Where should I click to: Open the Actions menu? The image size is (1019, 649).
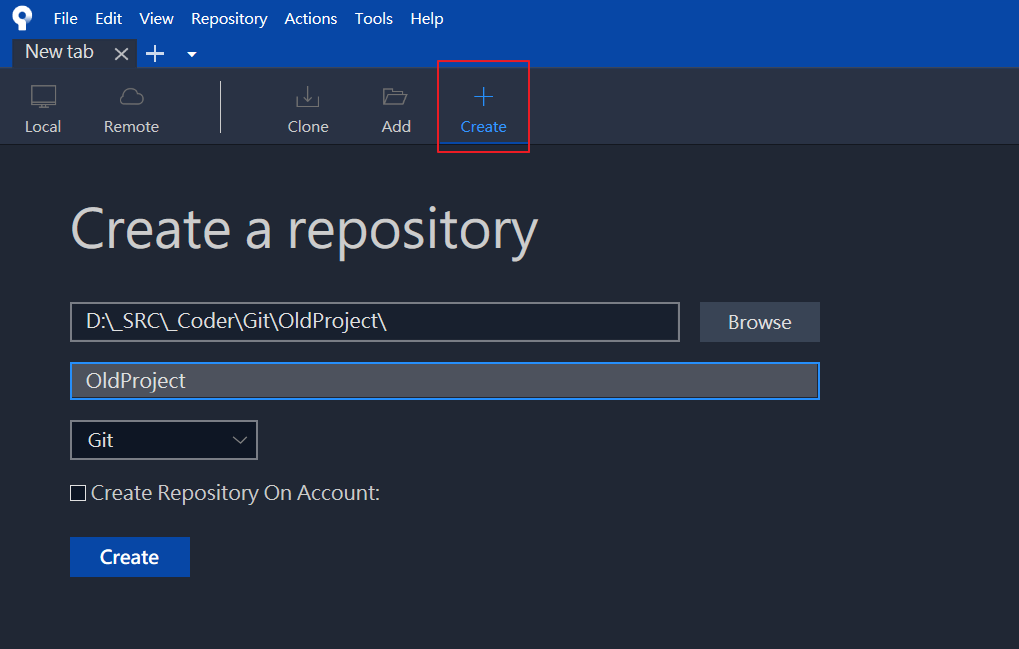tap(311, 19)
